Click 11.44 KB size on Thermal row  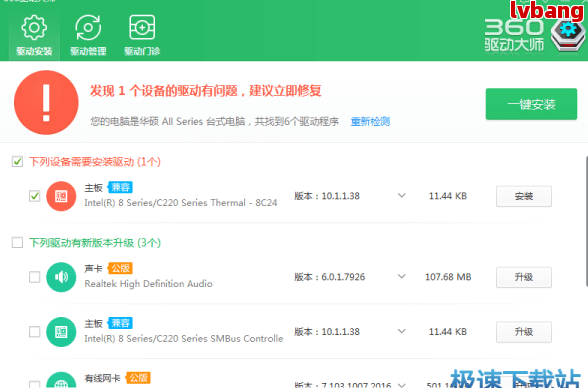click(x=448, y=196)
